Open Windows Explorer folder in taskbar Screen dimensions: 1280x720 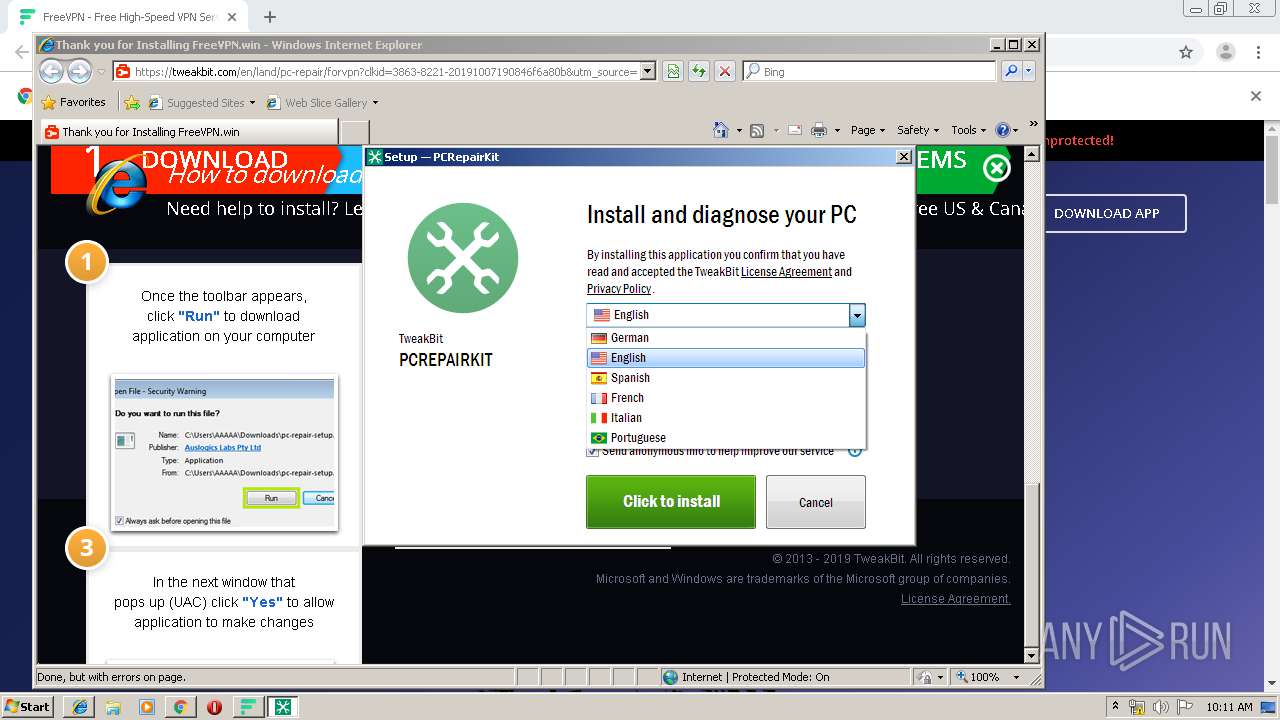pyautogui.click(x=113, y=707)
